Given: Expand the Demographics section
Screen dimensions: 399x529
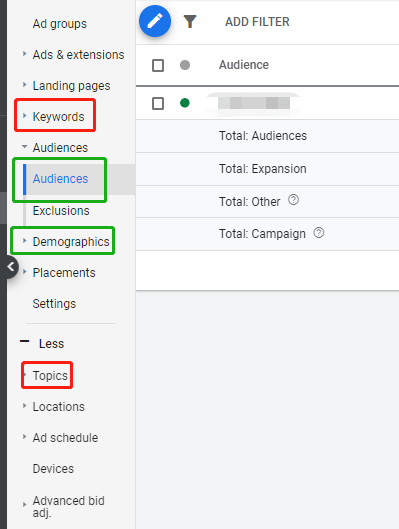Looking at the screenshot, I should click(24, 240).
